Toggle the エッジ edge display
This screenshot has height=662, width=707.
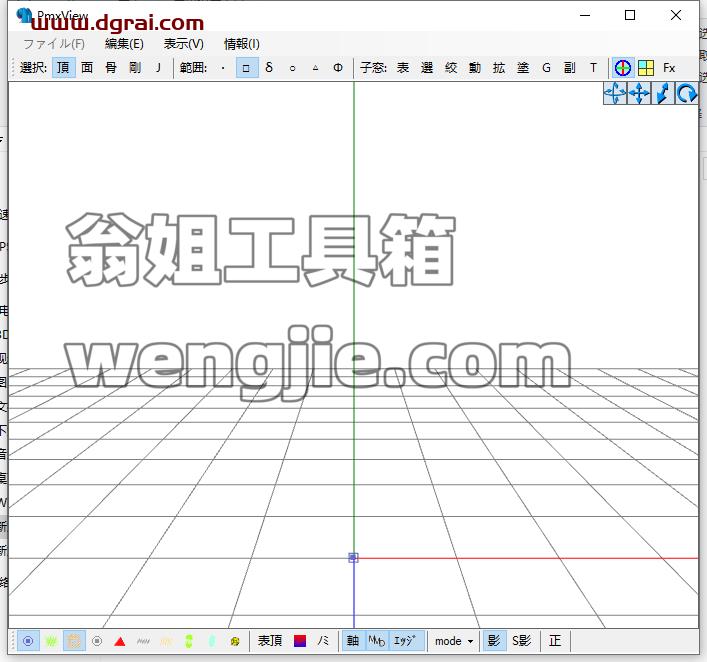click(x=406, y=641)
